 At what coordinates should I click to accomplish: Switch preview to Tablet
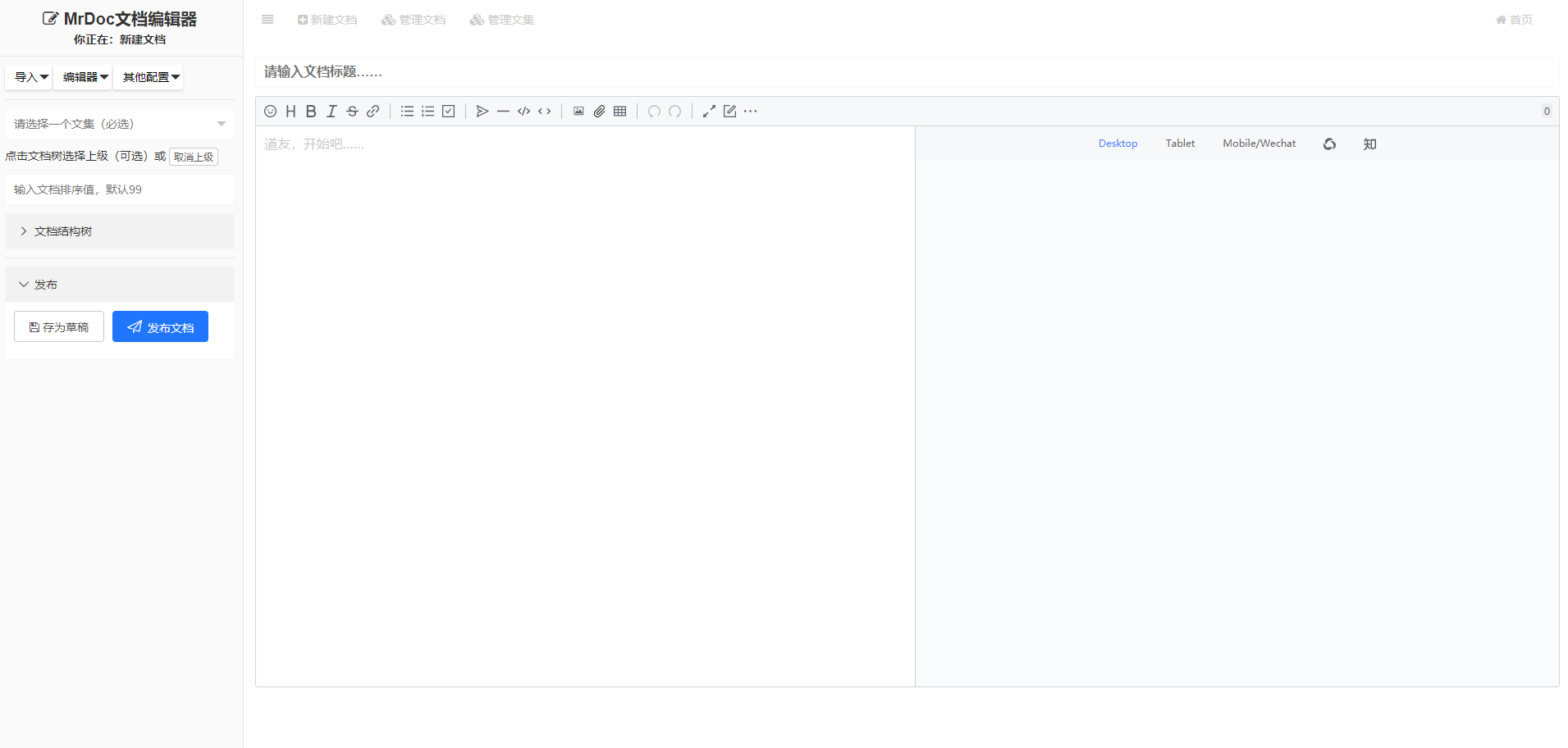(x=1180, y=144)
